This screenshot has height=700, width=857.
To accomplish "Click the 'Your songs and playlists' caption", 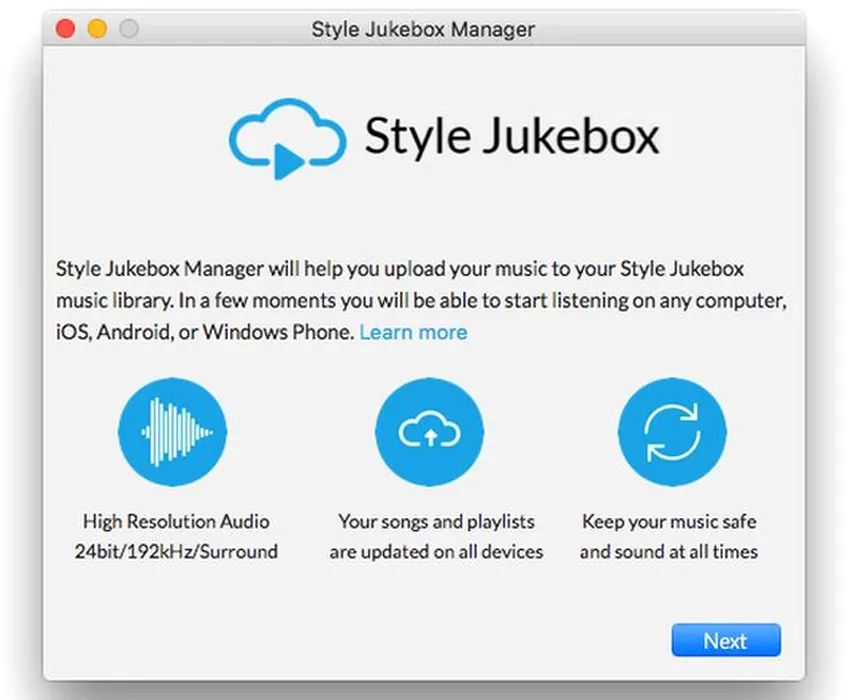I will (436, 521).
